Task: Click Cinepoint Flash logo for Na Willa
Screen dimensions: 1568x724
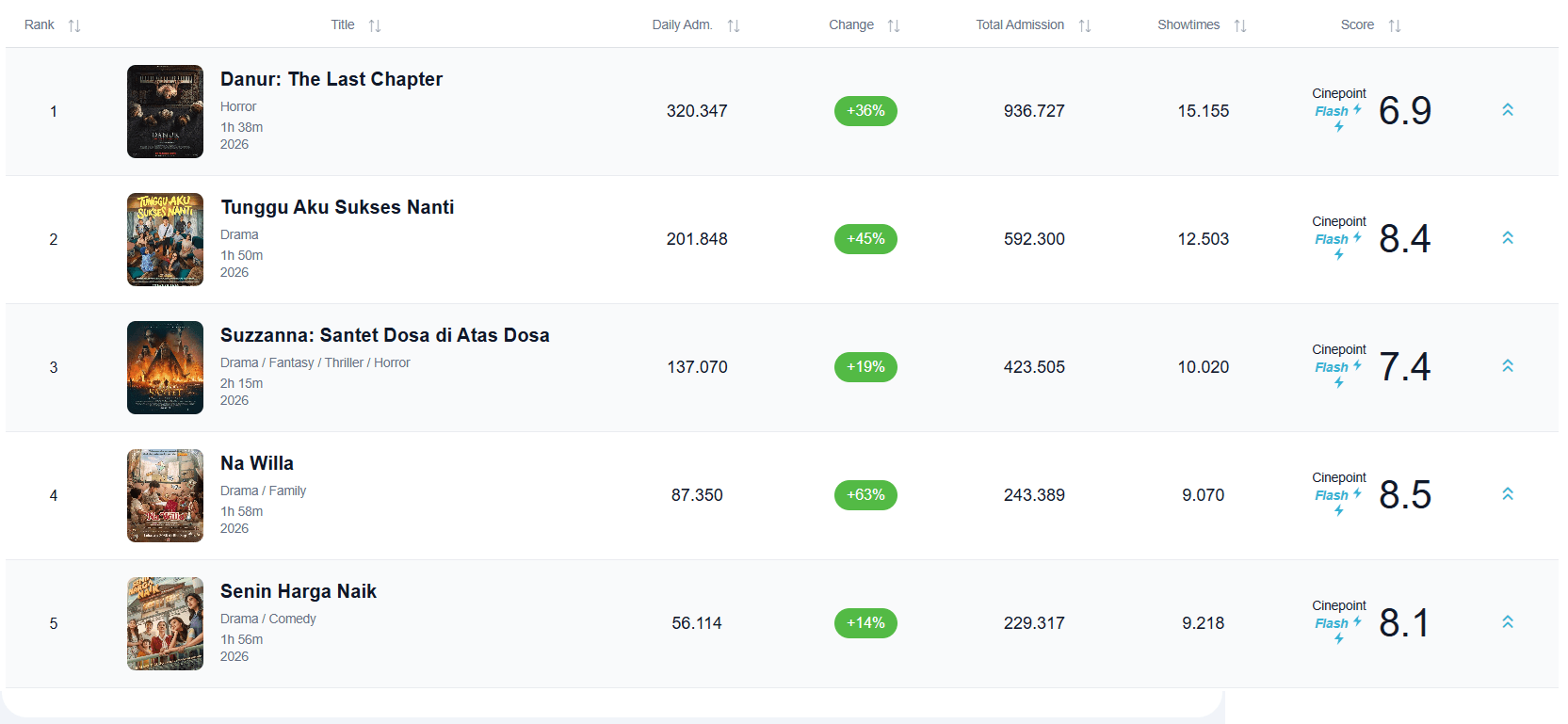Action: [x=1338, y=494]
